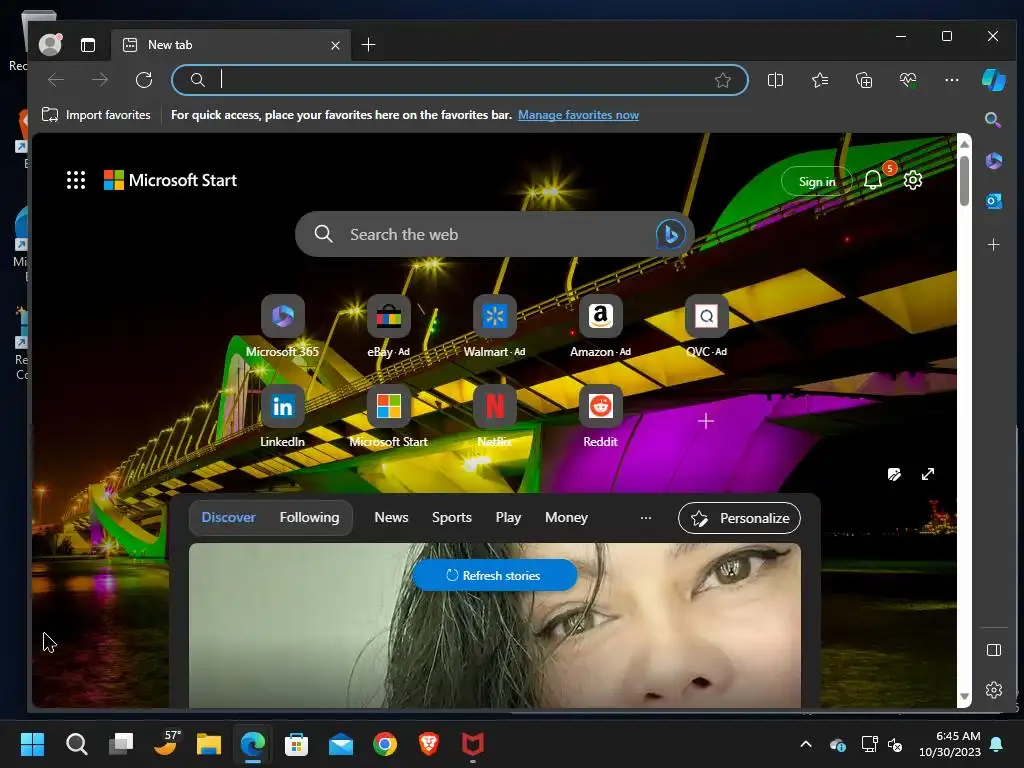Toggle the sidebar visibility button
Viewport: 1024px width, 768px height.
[993, 650]
